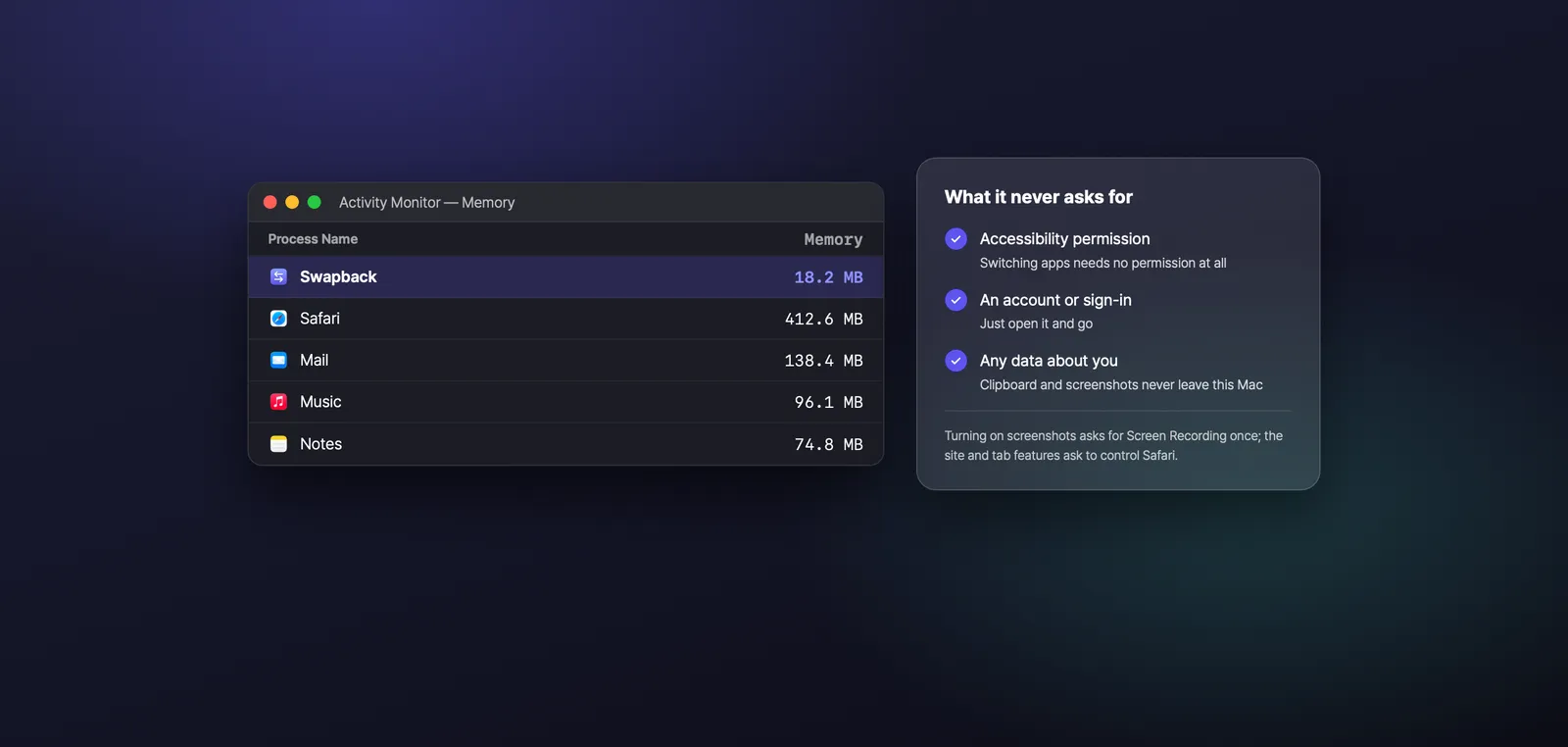This screenshot has width=1568, height=747.
Task: Click the Music note icon
Action: (278, 402)
